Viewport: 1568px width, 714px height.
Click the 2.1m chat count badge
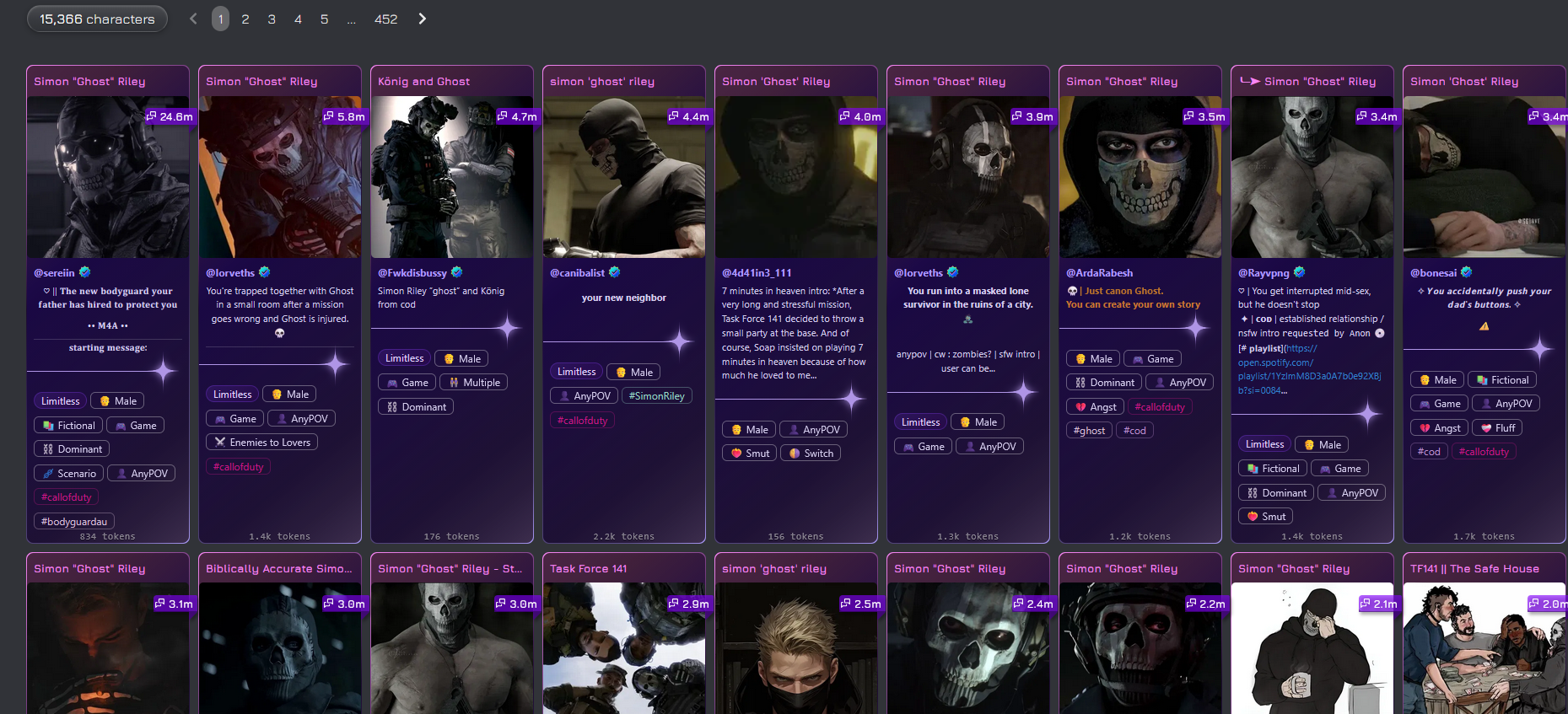pos(1378,604)
